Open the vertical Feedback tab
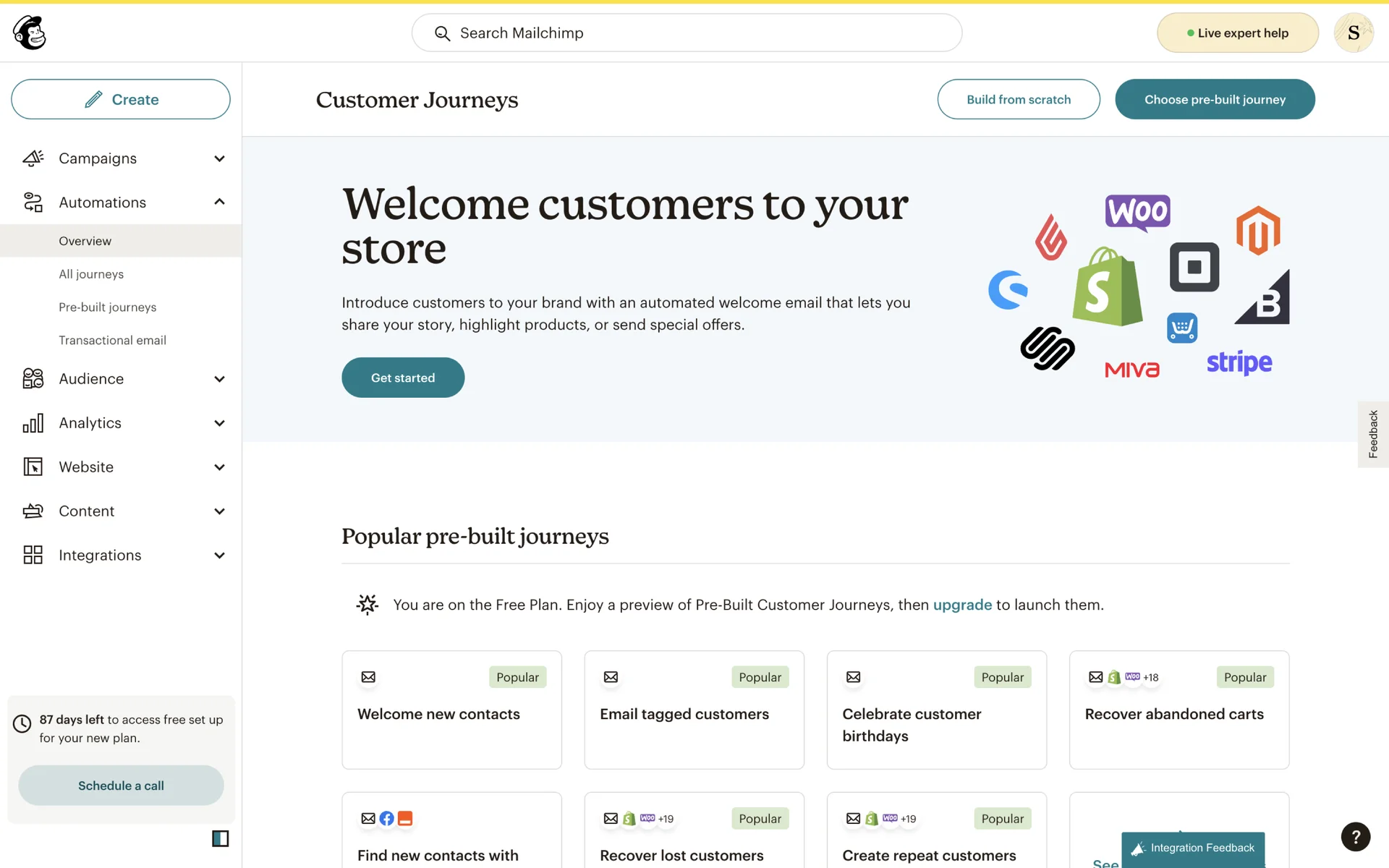This screenshot has height=868, width=1389. tap(1372, 434)
